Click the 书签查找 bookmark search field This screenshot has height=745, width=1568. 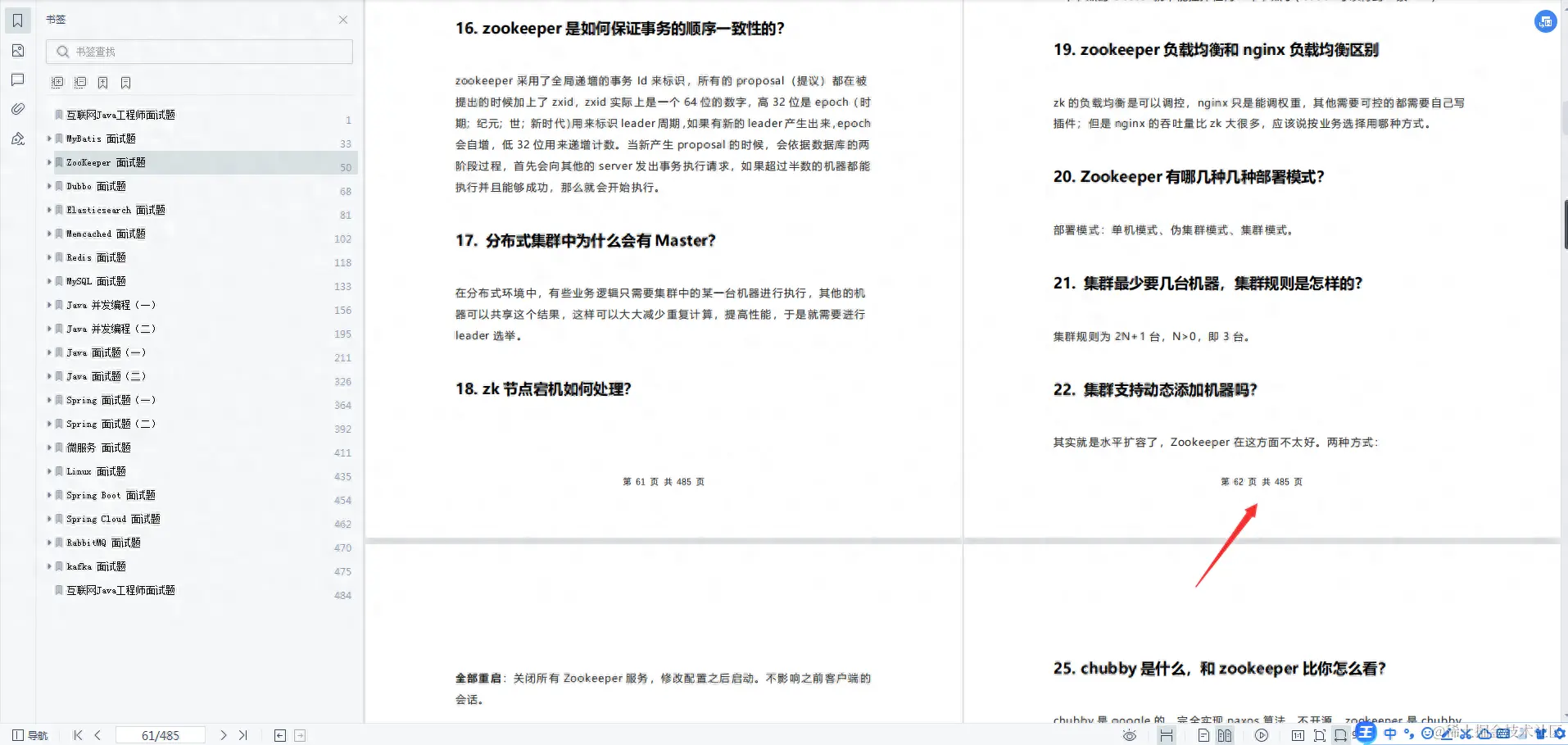point(199,52)
